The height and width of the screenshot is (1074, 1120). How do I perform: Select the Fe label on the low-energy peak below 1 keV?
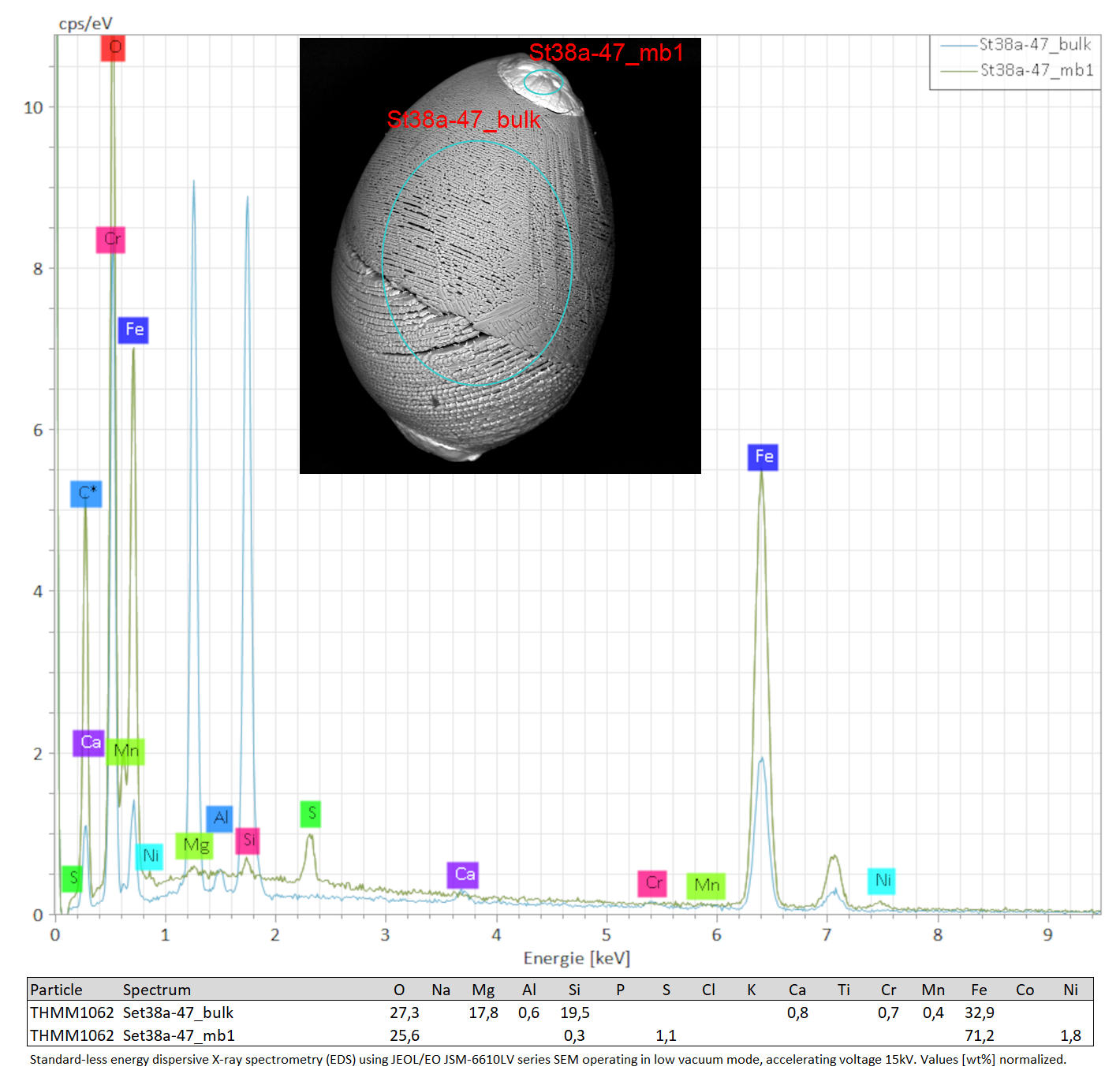click(133, 330)
